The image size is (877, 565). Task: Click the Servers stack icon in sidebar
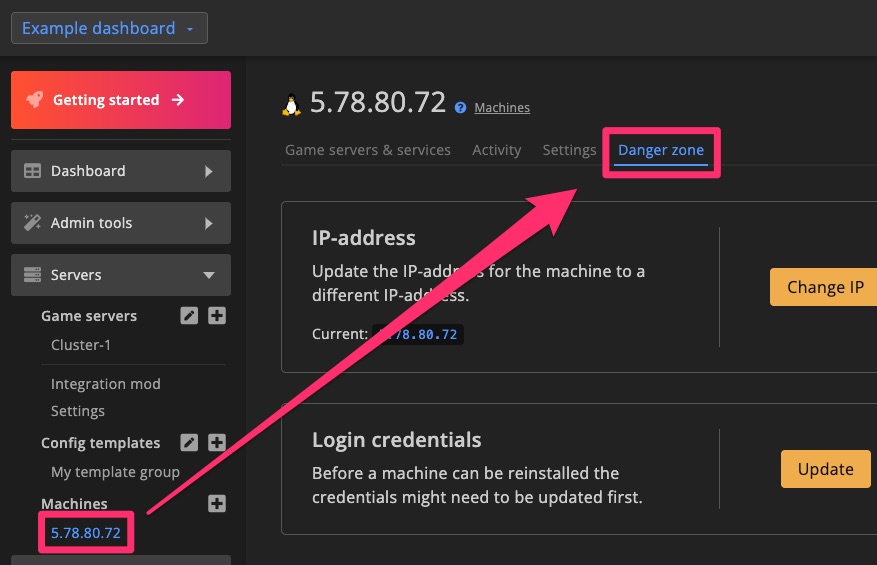(32, 275)
